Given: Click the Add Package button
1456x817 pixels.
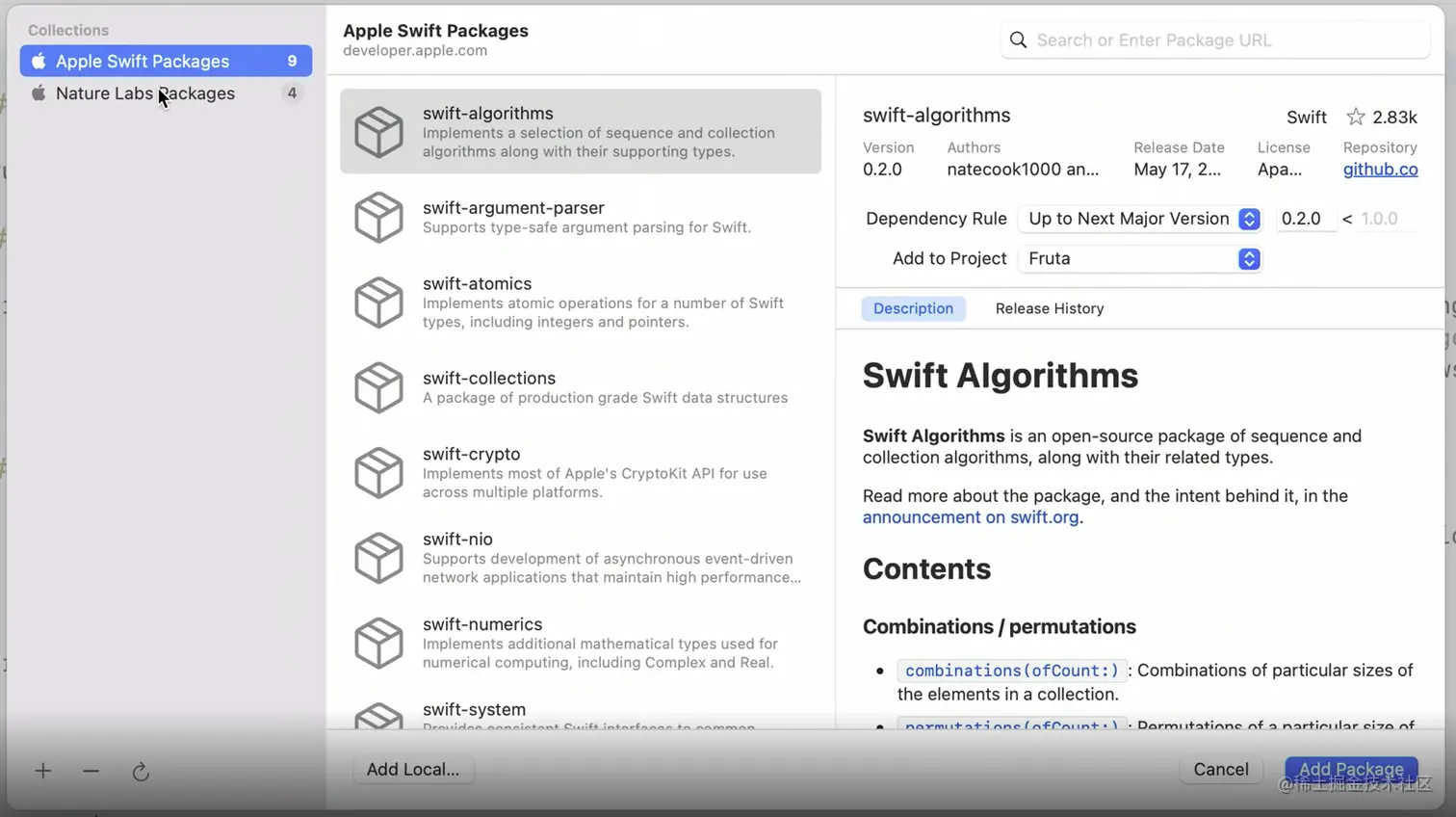Looking at the screenshot, I should click(x=1351, y=770).
